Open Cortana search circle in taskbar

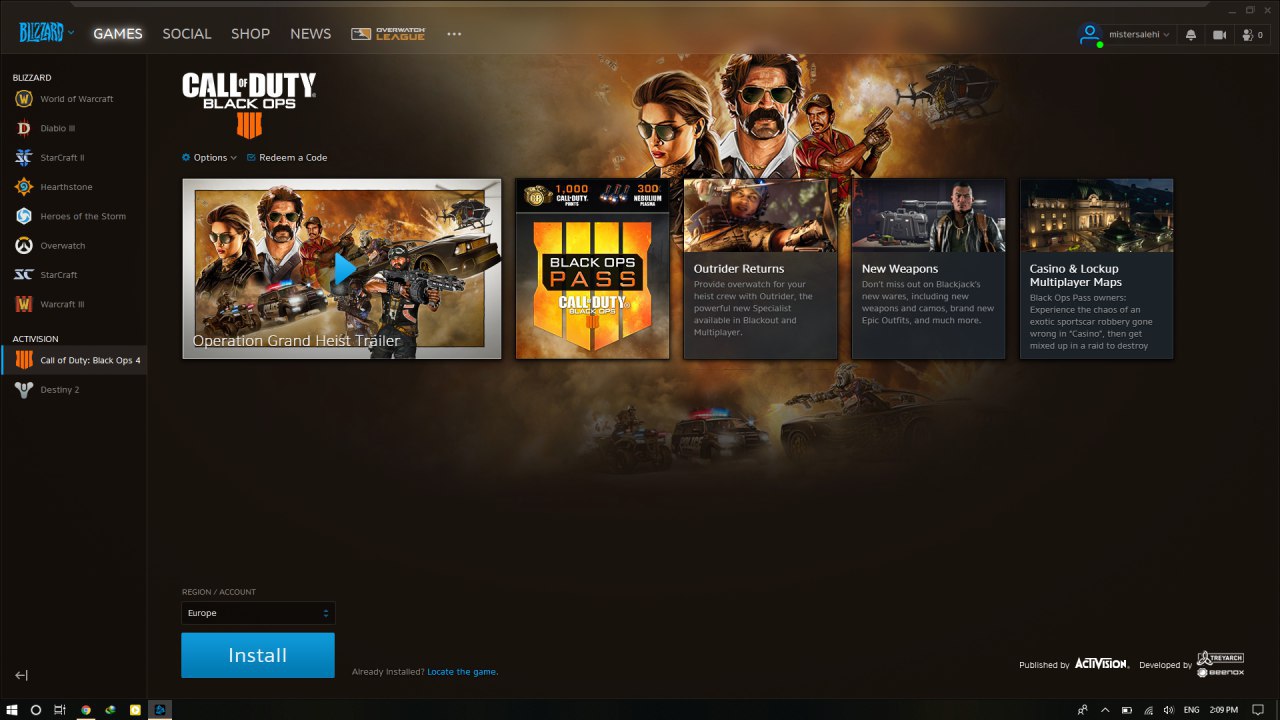point(36,710)
